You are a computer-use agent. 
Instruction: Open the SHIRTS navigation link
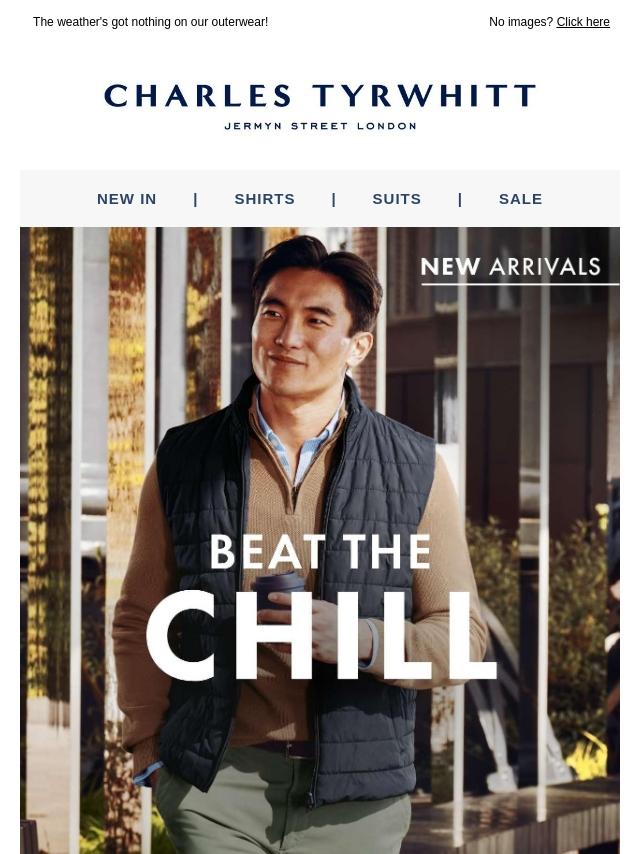tap(264, 199)
